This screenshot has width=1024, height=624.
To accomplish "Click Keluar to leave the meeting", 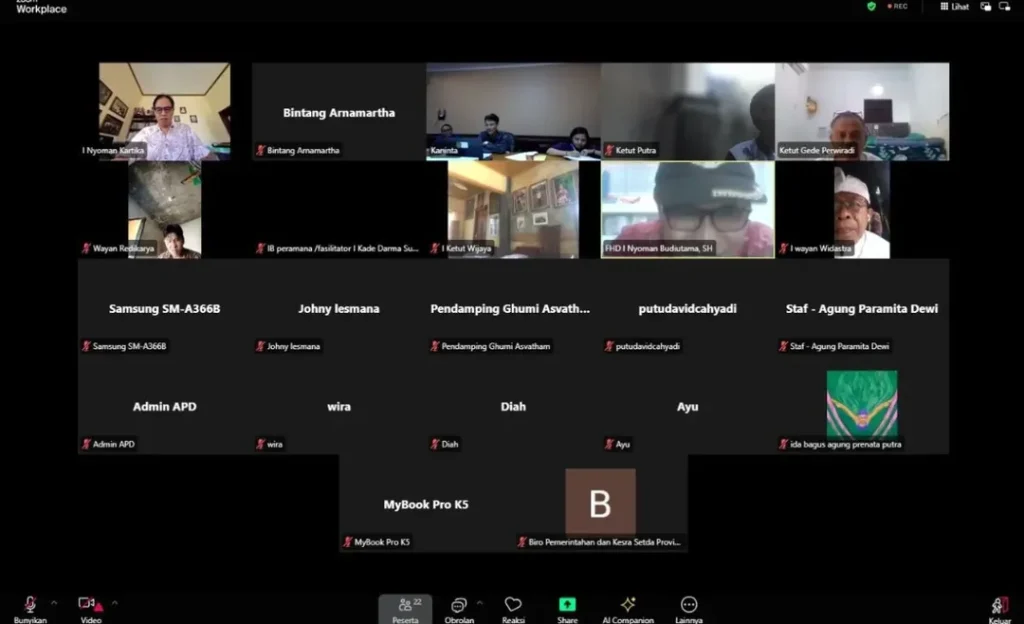I will click(x=999, y=608).
